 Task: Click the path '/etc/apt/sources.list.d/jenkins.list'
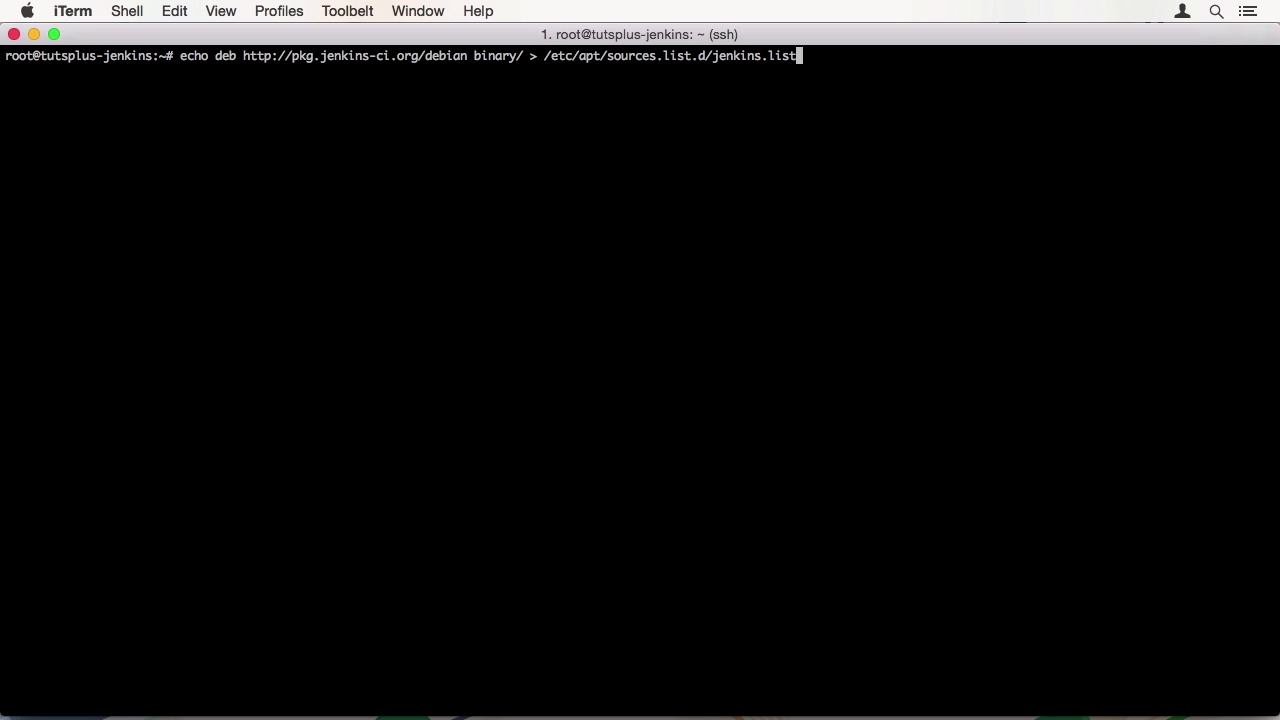click(x=669, y=56)
